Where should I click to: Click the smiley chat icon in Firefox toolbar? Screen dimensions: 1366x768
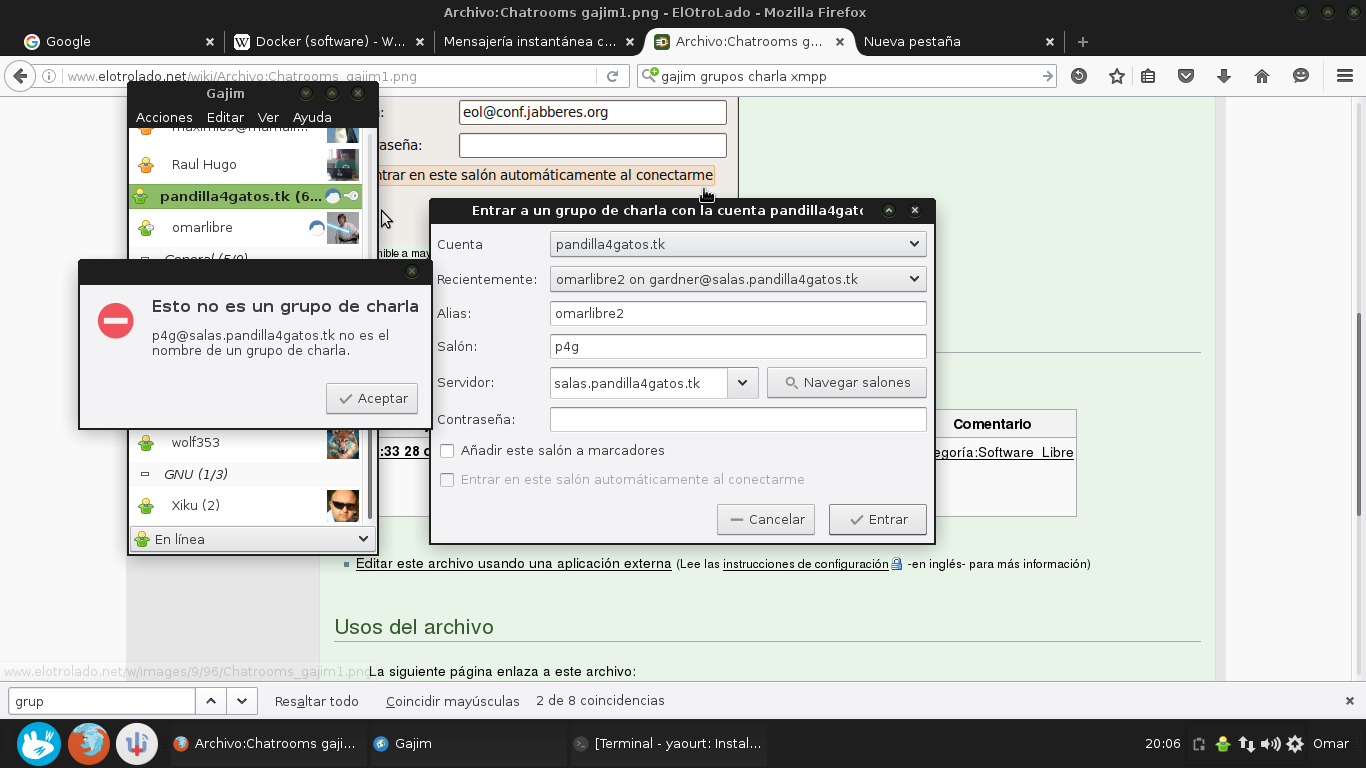(x=1301, y=76)
